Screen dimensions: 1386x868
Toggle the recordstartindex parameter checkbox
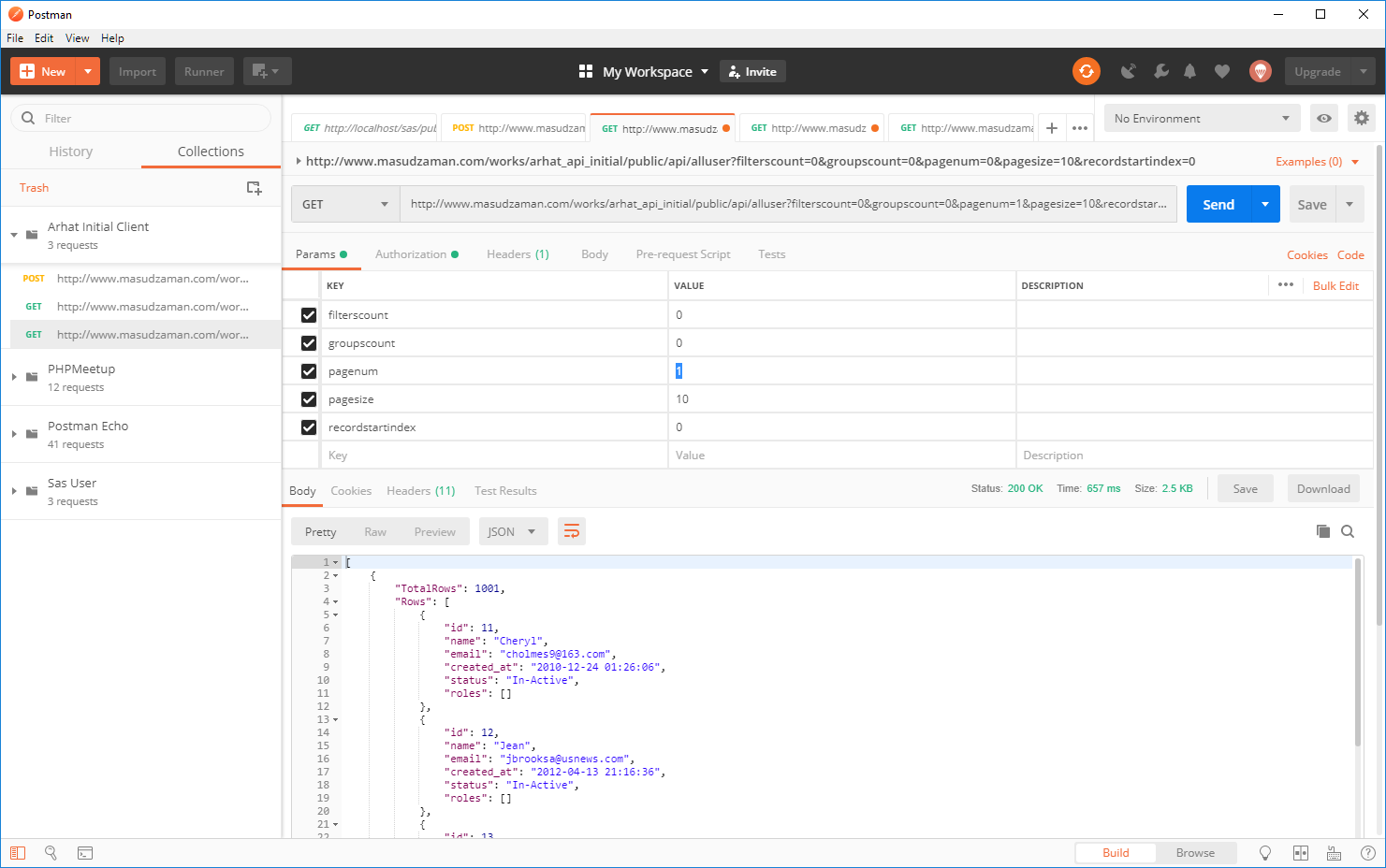(309, 427)
